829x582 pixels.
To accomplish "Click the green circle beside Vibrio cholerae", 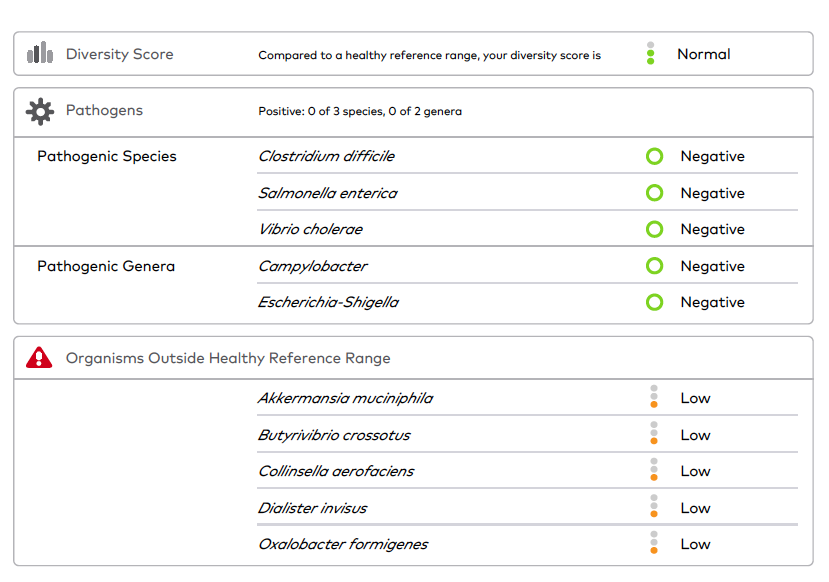I will pos(655,229).
